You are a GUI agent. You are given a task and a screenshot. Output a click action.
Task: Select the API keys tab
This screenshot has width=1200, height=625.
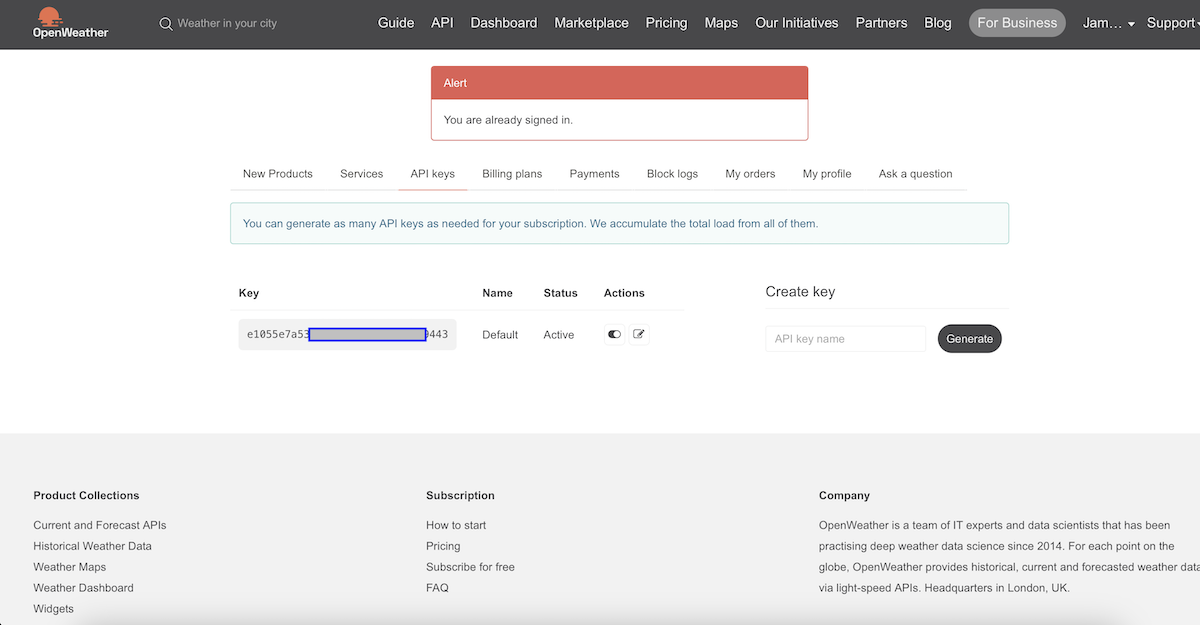tap(433, 174)
